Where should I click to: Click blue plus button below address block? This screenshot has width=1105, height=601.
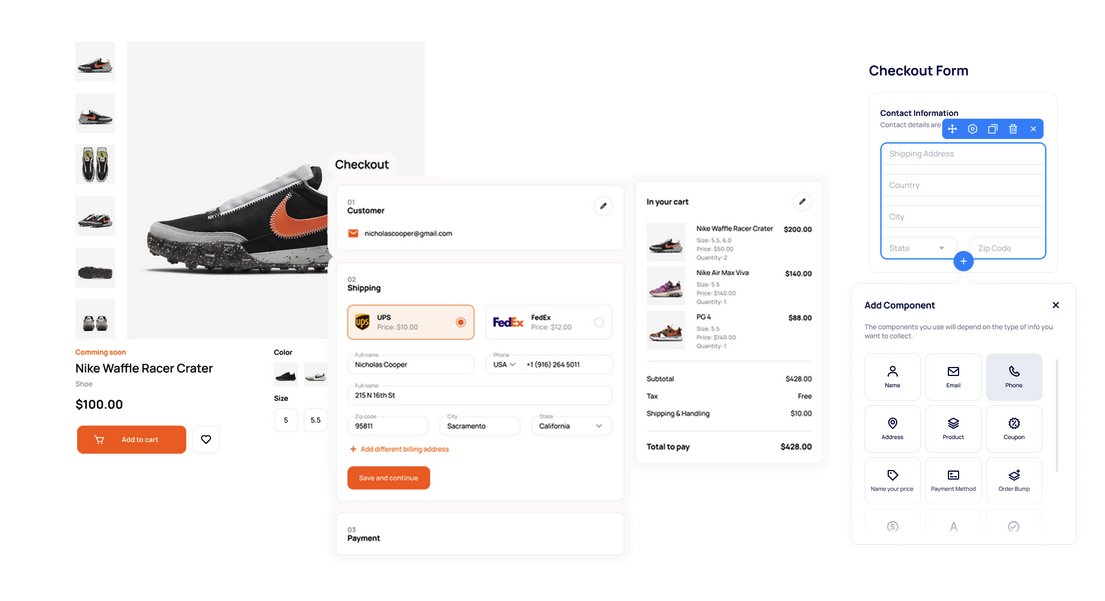963,261
